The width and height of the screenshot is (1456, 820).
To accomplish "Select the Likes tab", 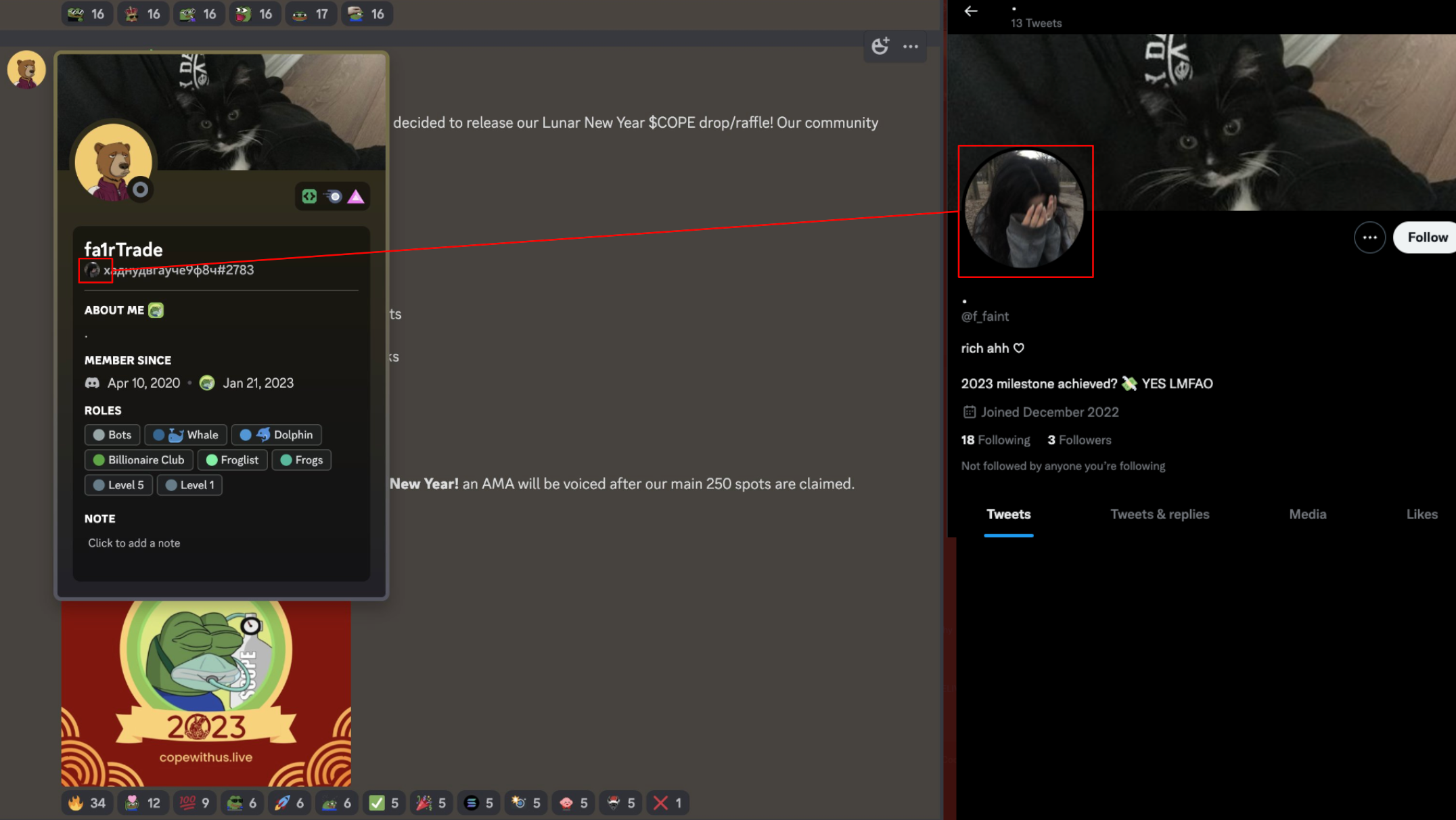I will [1421, 514].
